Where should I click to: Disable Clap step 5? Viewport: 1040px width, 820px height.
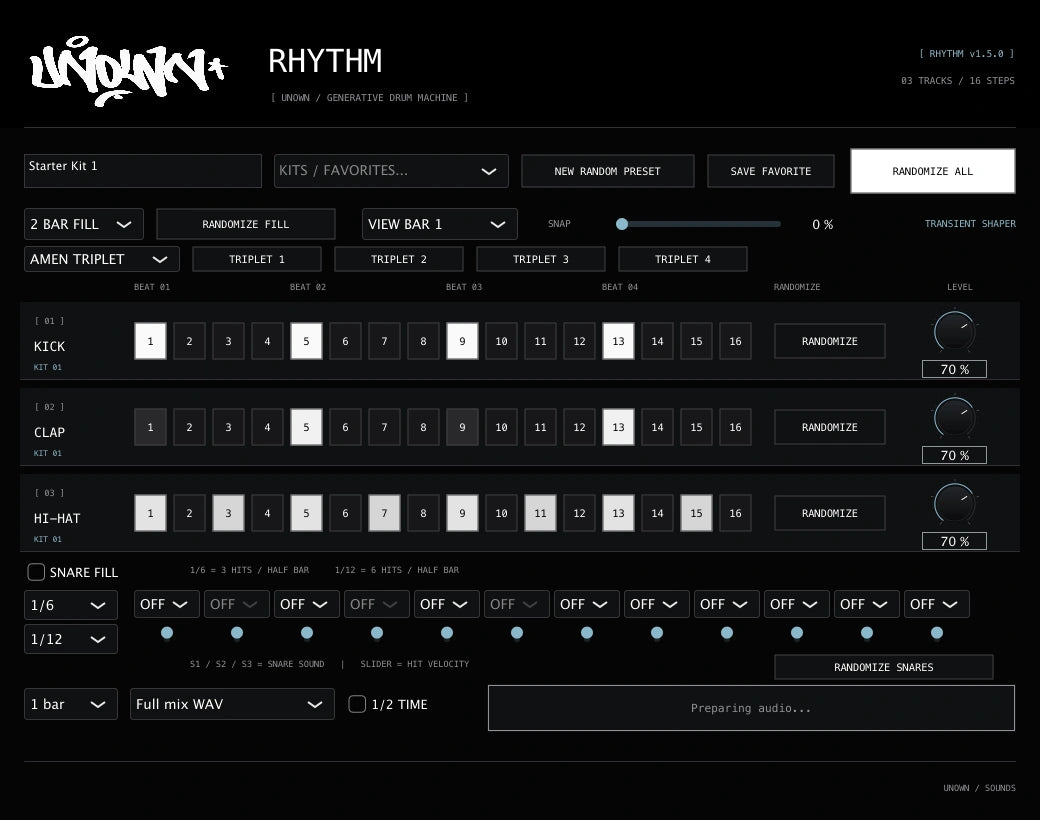coord(306,427)
